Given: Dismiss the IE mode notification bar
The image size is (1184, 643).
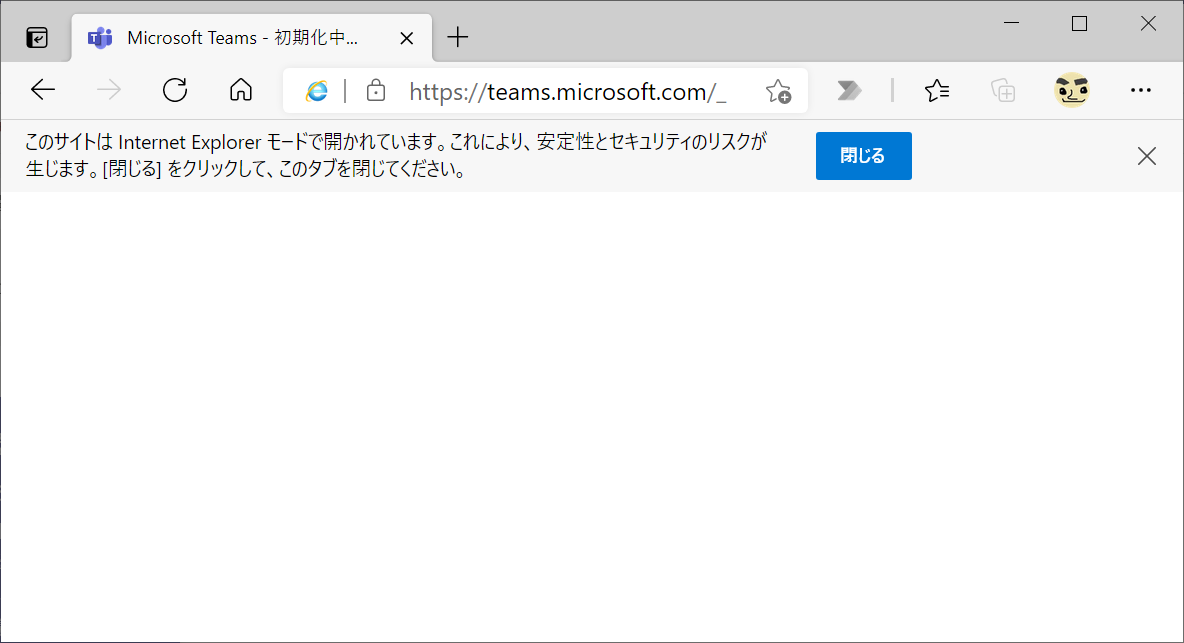Looking at the screenshot, I should click(x=1146, y=156).
